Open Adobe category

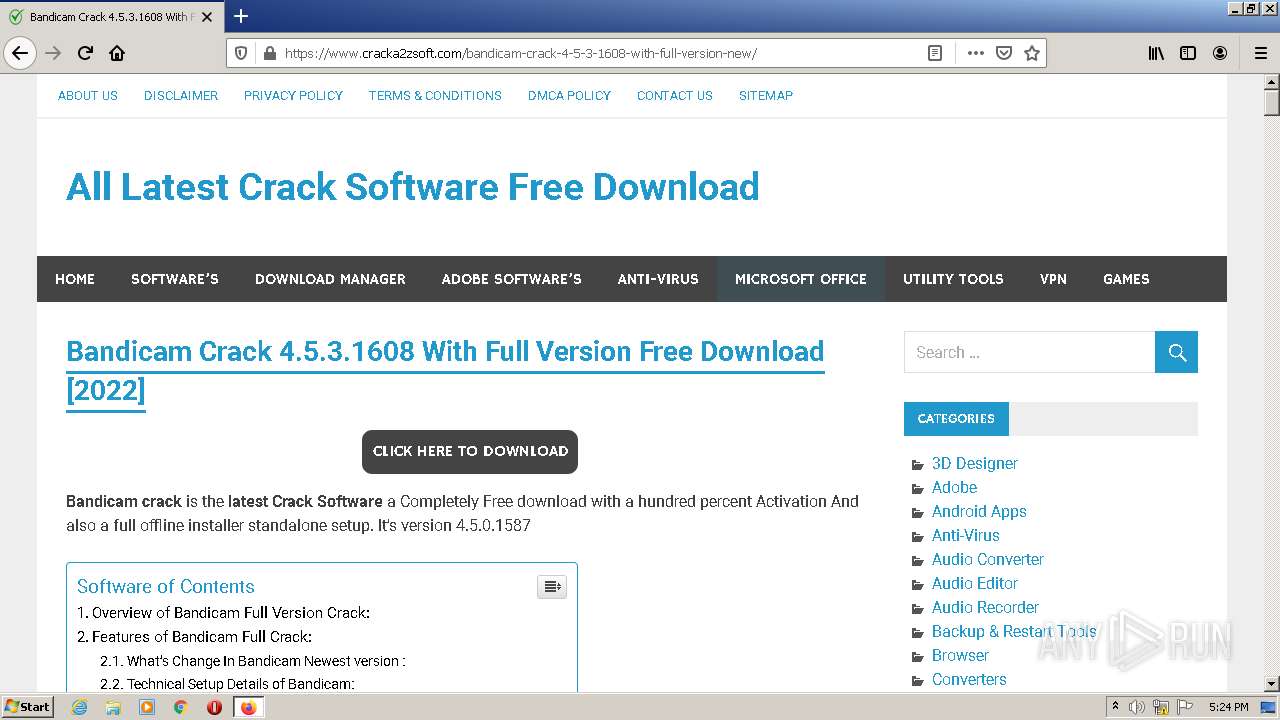[954, 487]
